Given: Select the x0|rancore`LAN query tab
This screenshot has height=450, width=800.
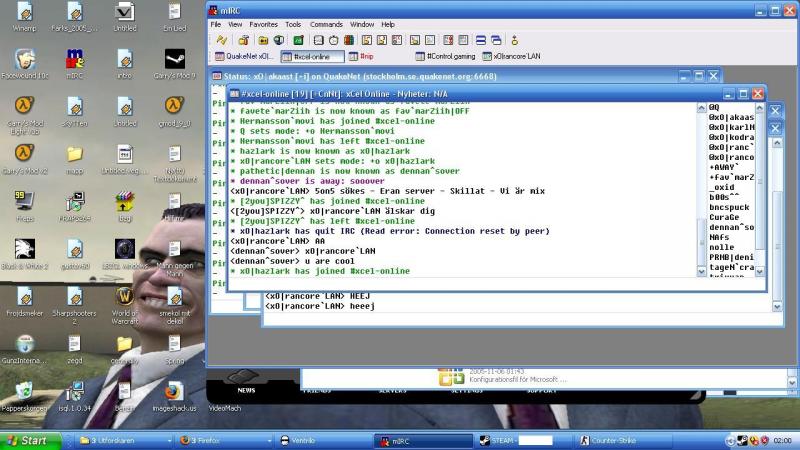Looking at the screenshot, I should 511,57.
